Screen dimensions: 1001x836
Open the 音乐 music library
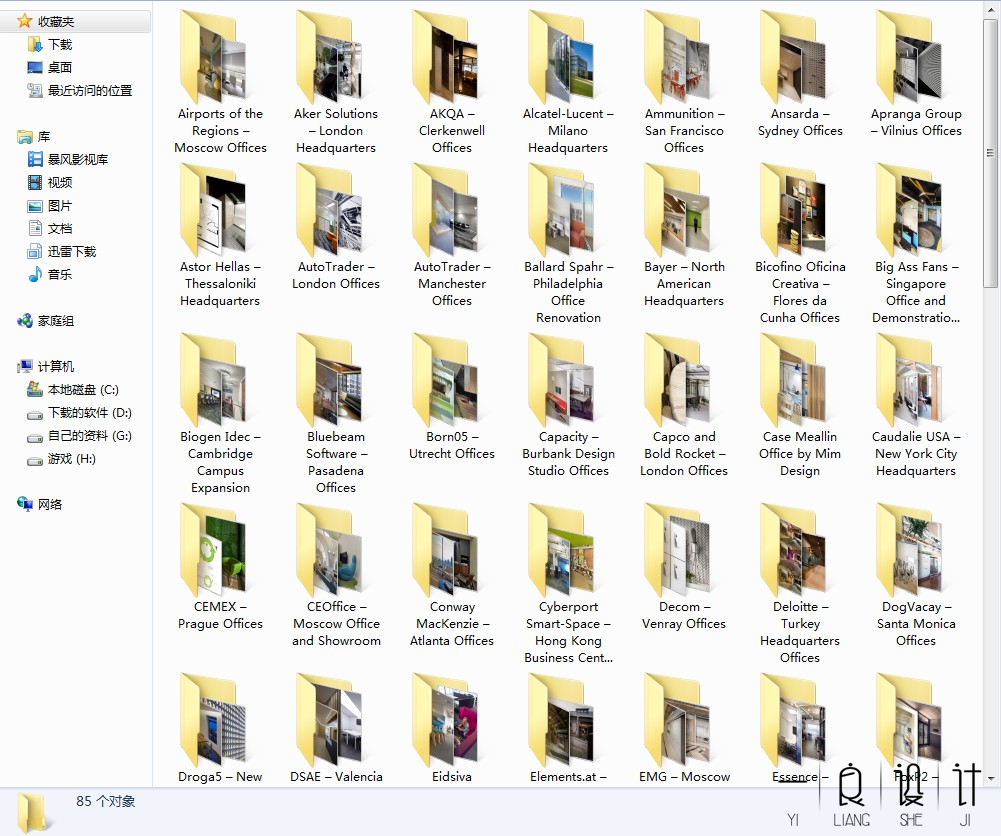point(50,274)
